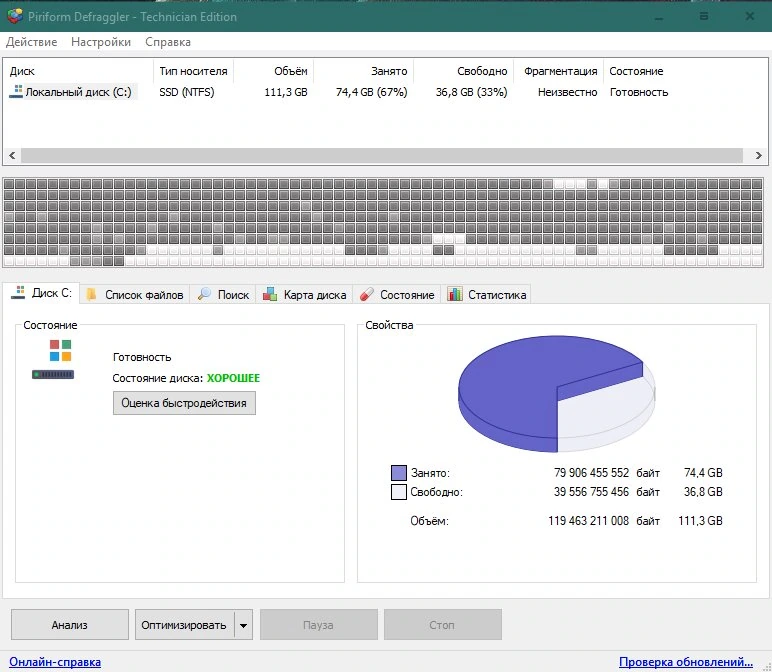
Task: Click the Пауза button
Action: (x=319, y=625)
